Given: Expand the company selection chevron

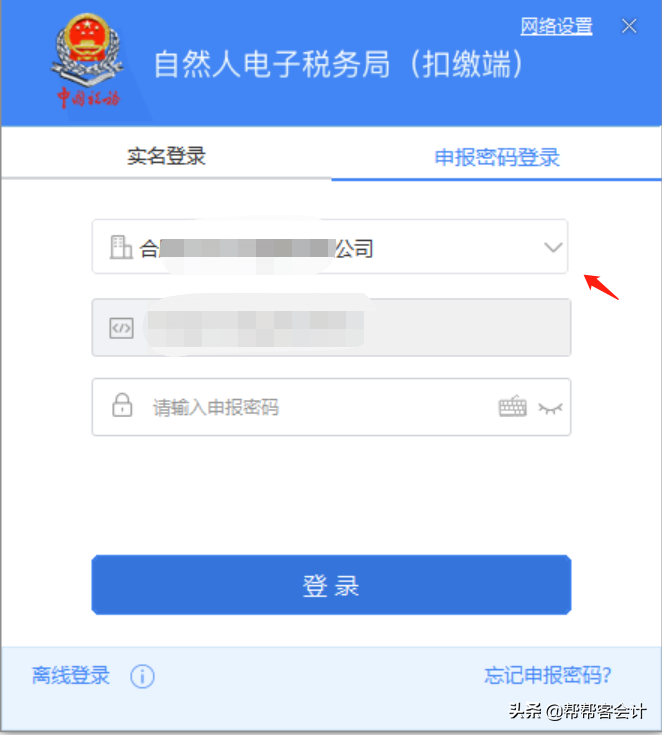Looking at the screenshot, I should pos(553,247).
